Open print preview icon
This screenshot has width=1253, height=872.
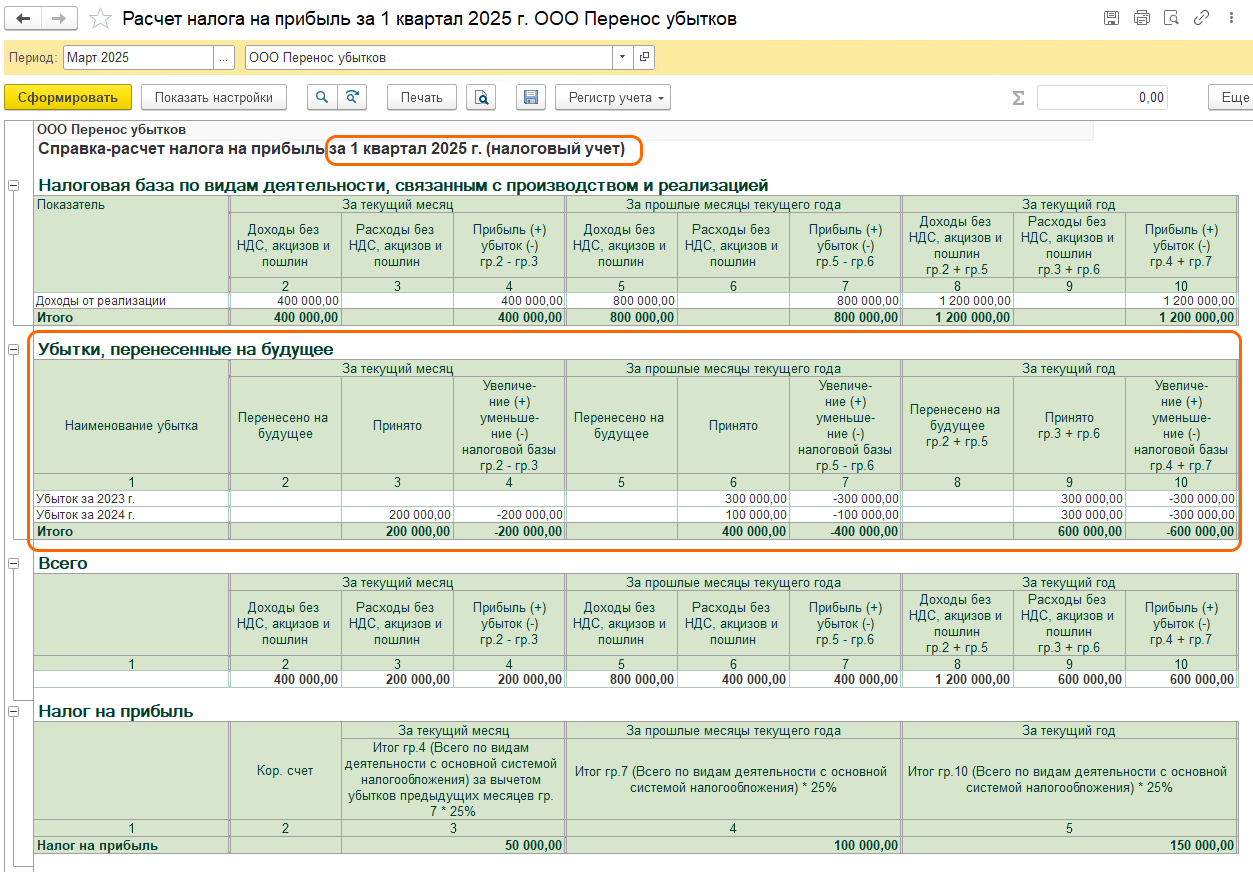click(x=482, y=97)
